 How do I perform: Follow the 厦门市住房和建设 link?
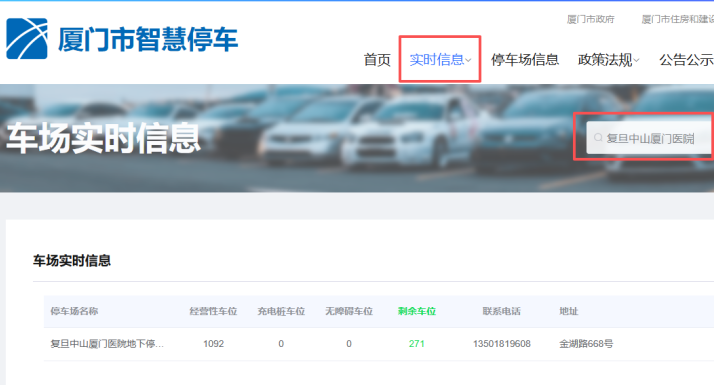(x=678, y=19)
